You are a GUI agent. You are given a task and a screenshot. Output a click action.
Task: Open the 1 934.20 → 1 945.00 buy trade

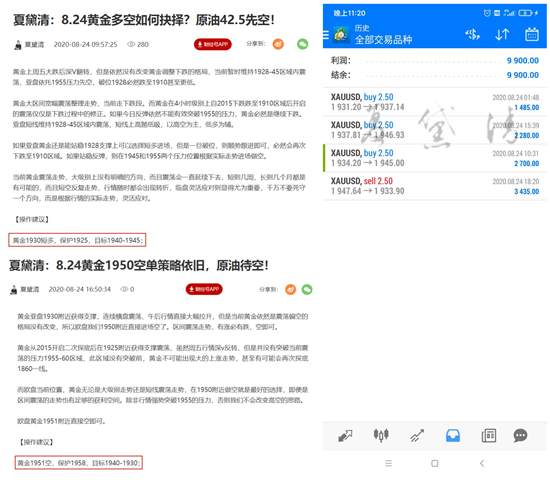click(x=435, y=158)
